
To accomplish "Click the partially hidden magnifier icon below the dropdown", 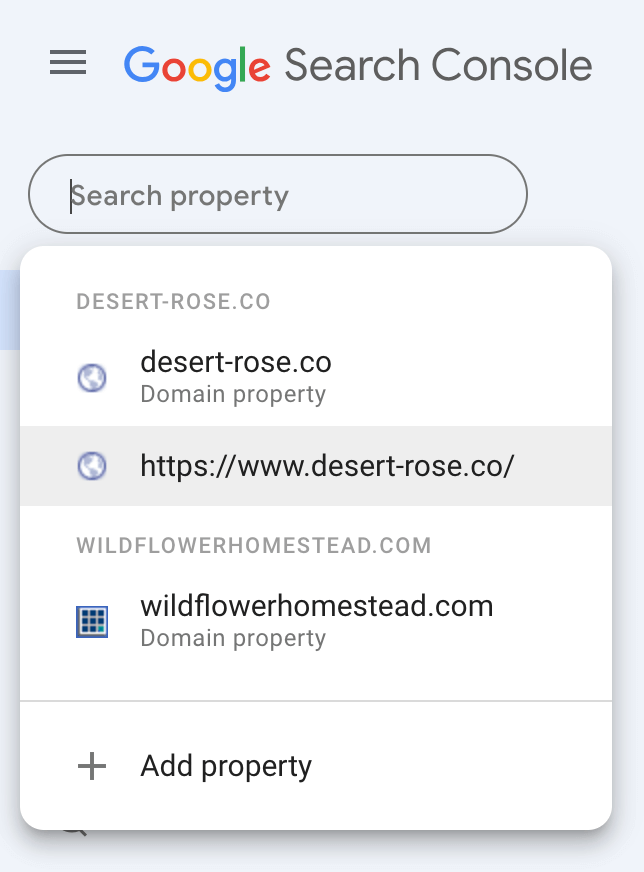I will pos(74,832).
